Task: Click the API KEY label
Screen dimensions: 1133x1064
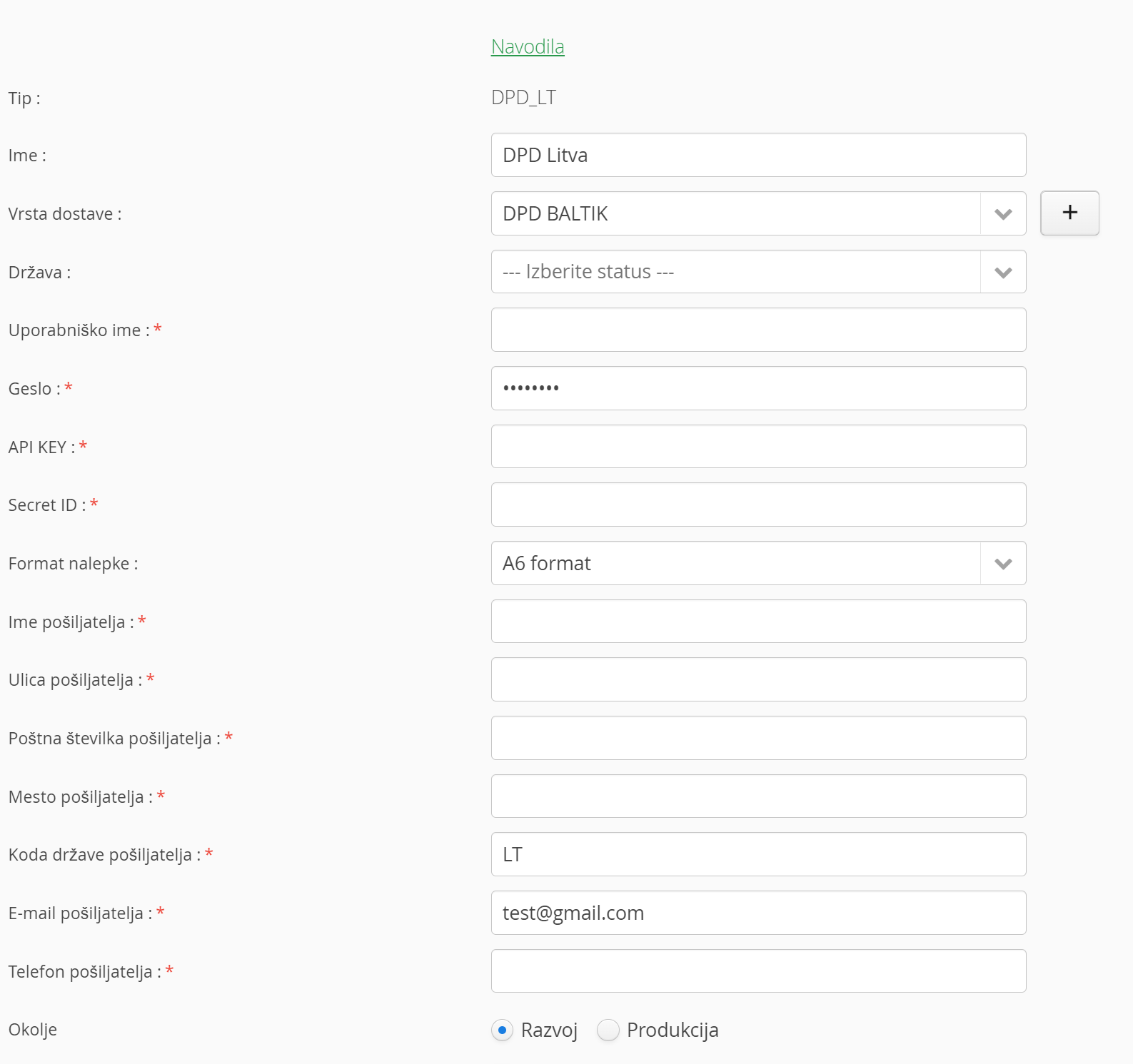Action: pos(41,447)
